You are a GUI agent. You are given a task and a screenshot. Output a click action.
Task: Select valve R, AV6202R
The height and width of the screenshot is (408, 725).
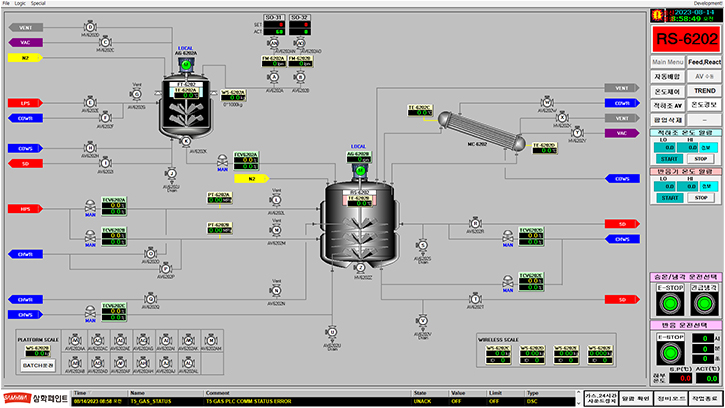(475, 223)
